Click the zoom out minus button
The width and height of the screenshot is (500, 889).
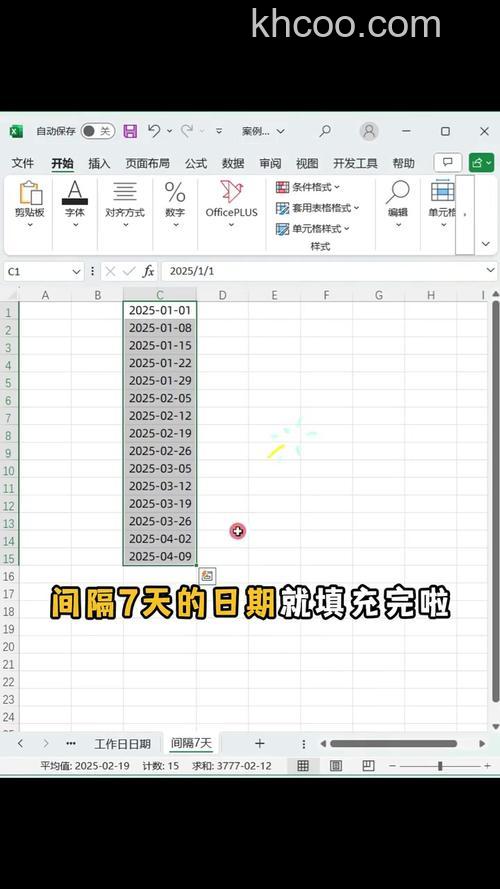point(392,766)
